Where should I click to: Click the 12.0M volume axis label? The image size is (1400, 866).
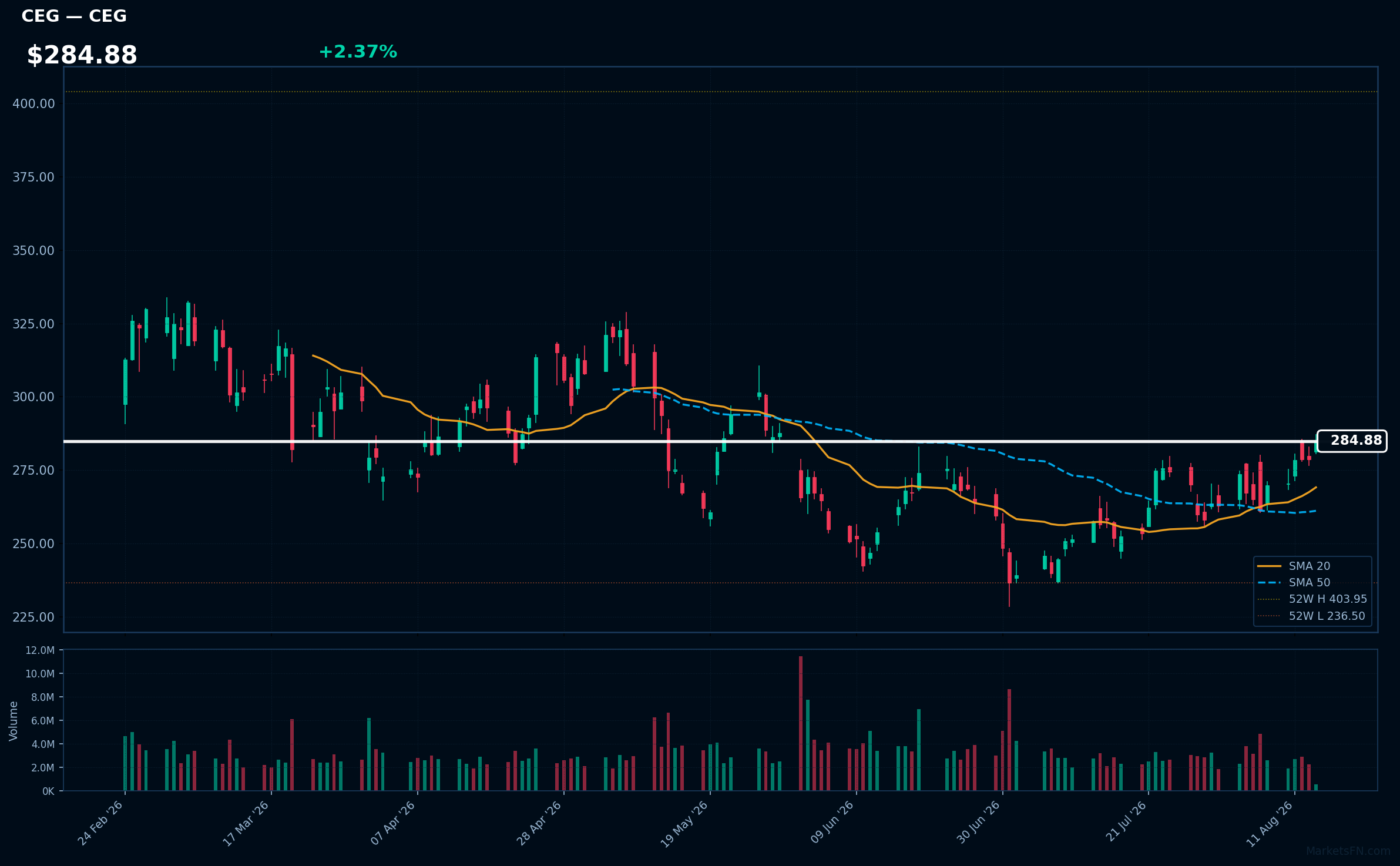[40, 650]
